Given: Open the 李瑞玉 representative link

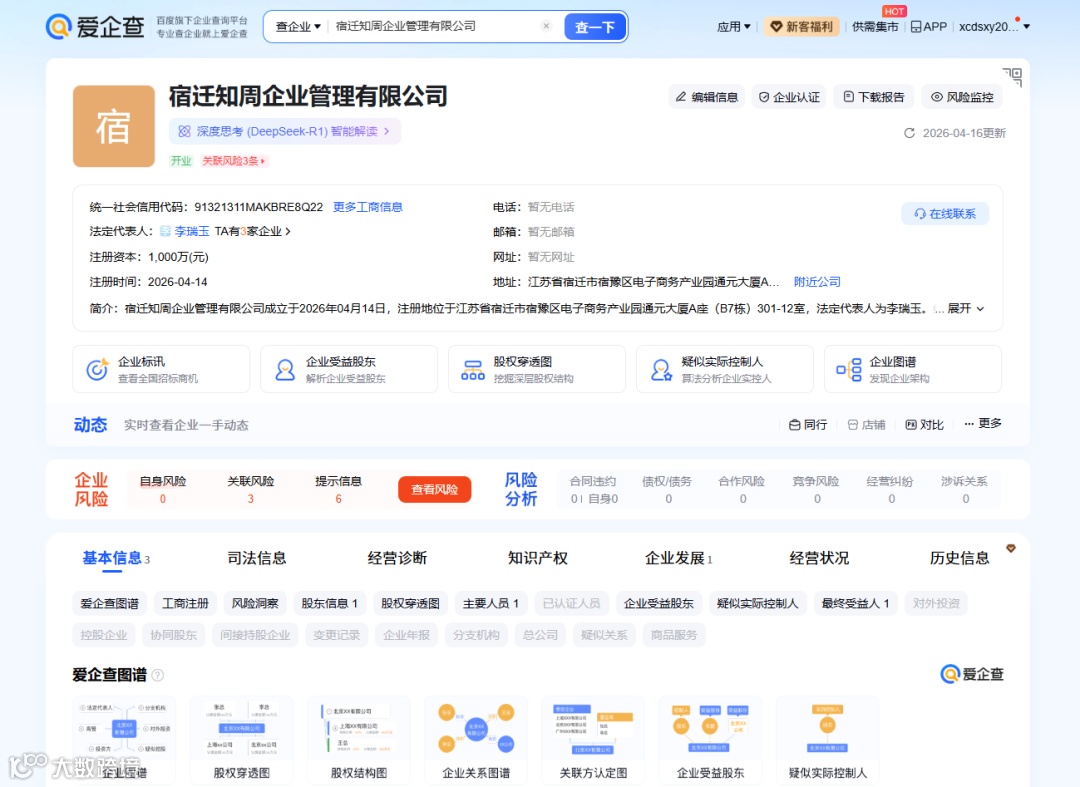Looking at the screenshot, I should [191, 231].
